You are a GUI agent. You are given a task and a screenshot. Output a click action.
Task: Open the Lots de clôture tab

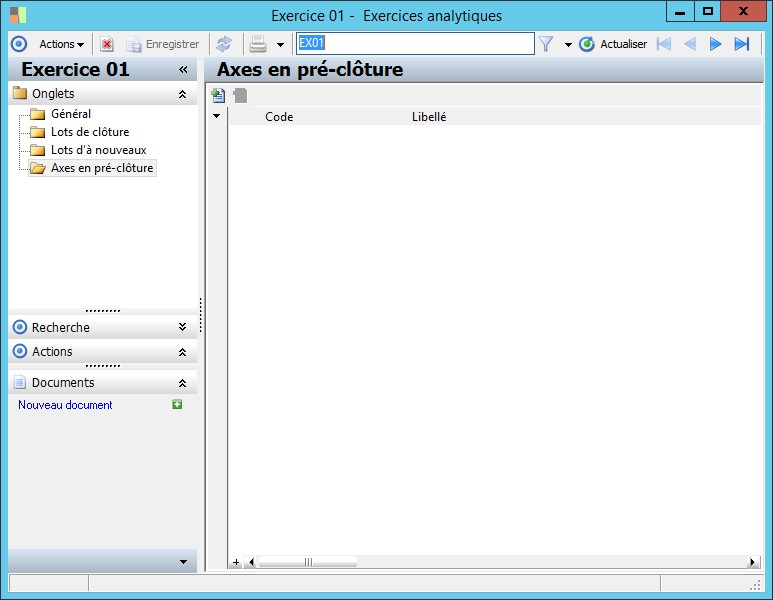click(79, 132)
